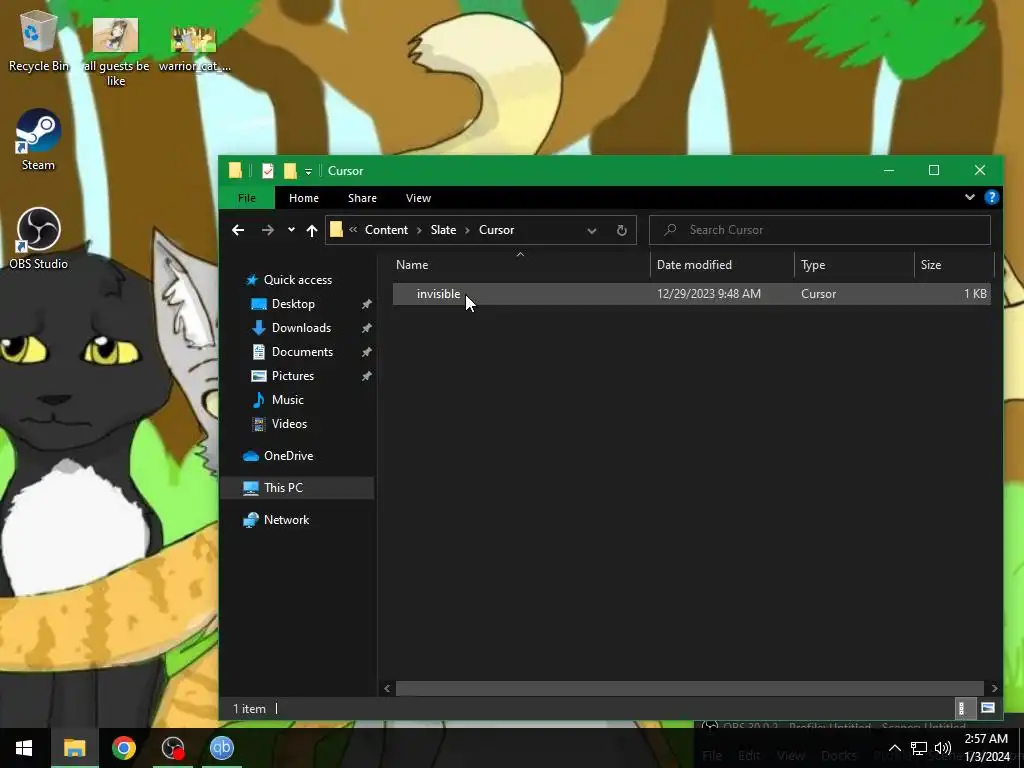Viewport: 1024px width, 768px height.
Task: Click the 12/29/2023 9:48 AM date cell
Action: (709, 294)
